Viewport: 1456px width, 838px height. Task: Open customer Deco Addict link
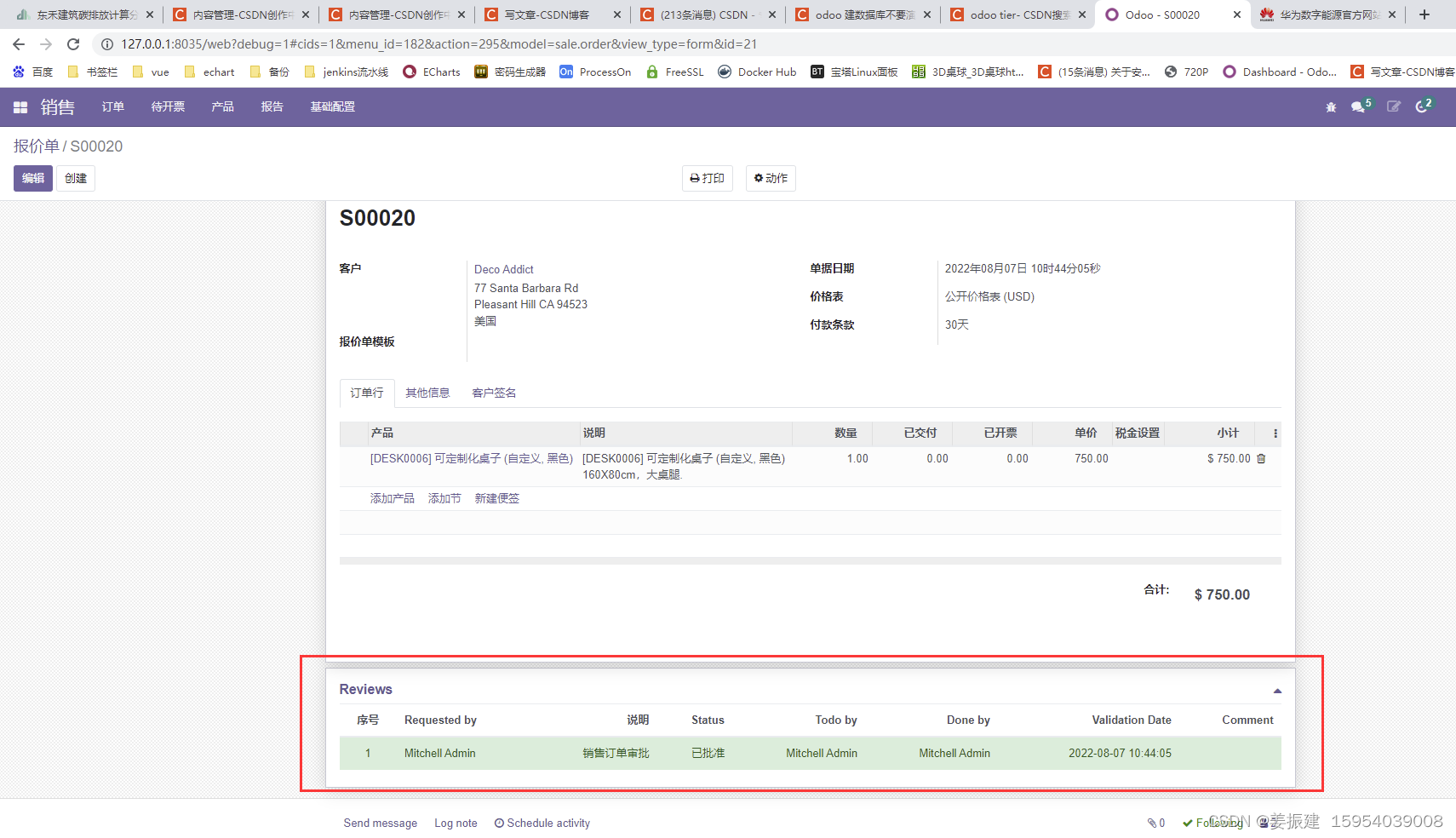coord(504,269)
